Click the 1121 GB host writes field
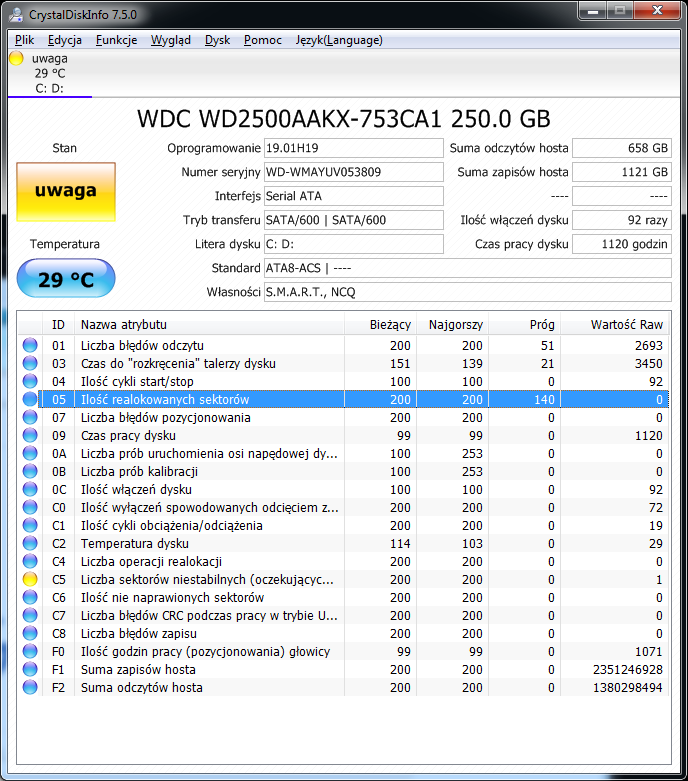Screen dimensions: 688x781 pos(622,172)
